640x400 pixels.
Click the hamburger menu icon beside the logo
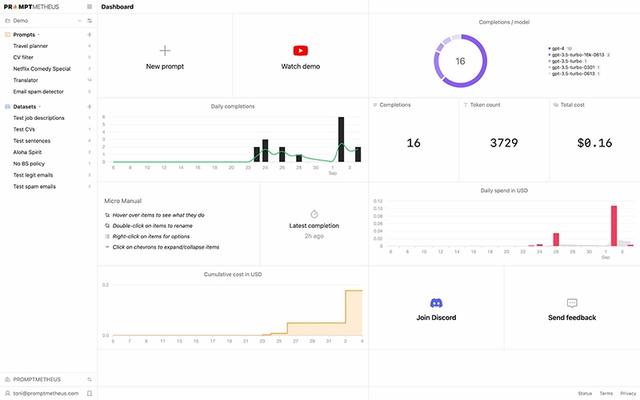[89, 6]
